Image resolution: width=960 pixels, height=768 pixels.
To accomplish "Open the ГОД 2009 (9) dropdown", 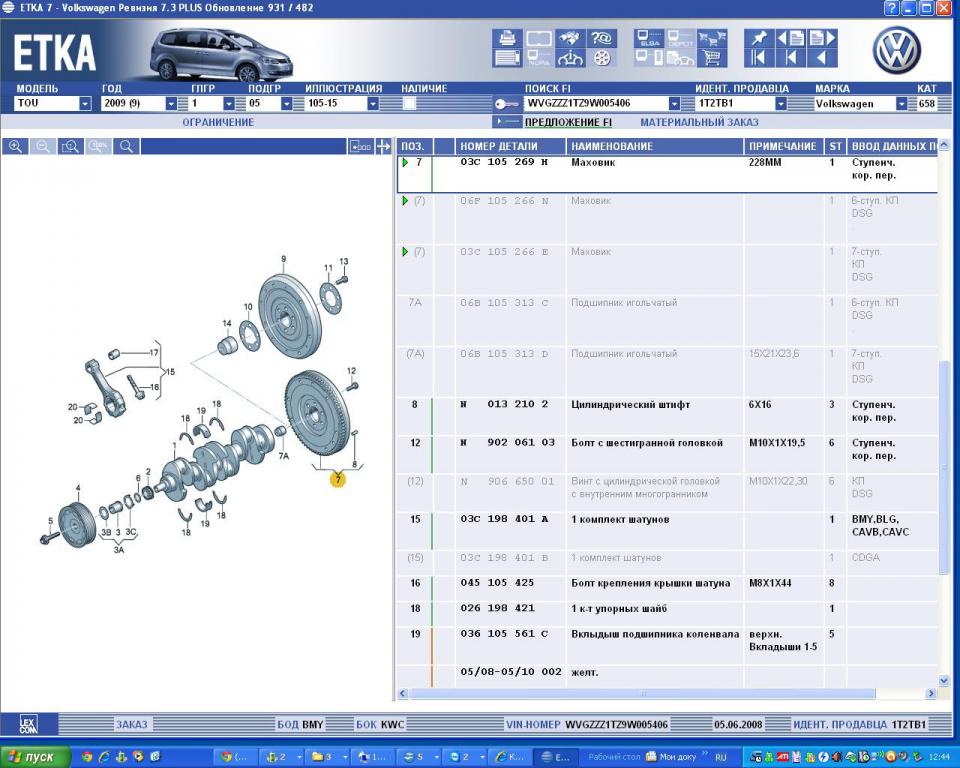I will 171,104.
